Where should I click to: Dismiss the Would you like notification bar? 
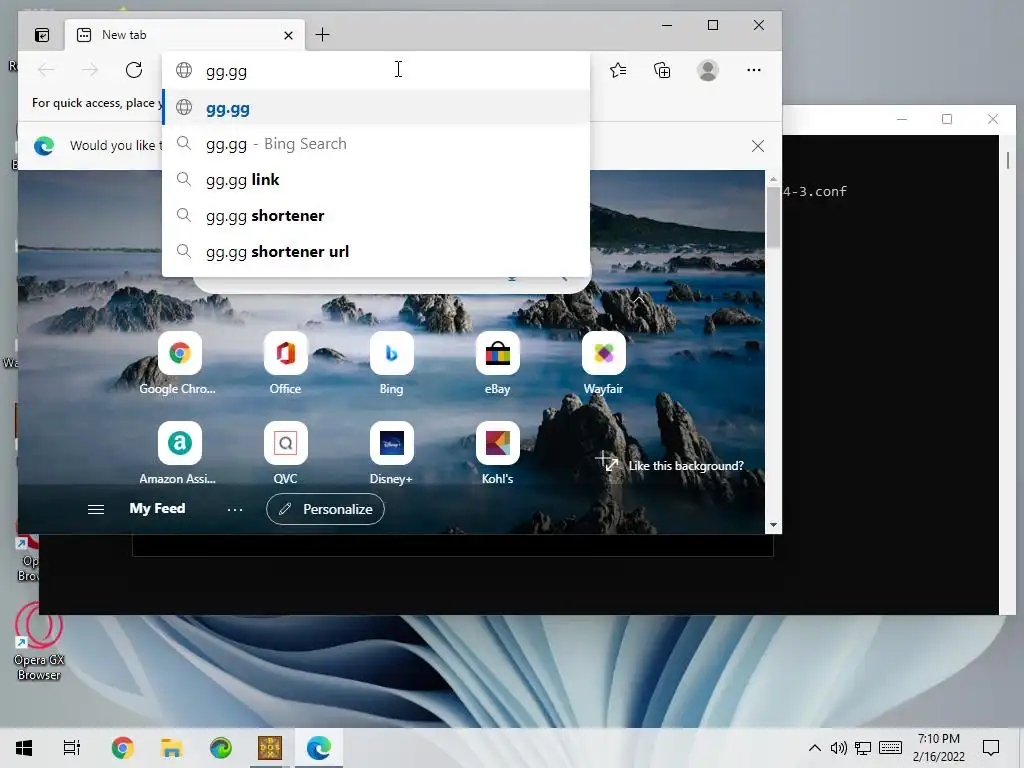click(x=758, y=146)
